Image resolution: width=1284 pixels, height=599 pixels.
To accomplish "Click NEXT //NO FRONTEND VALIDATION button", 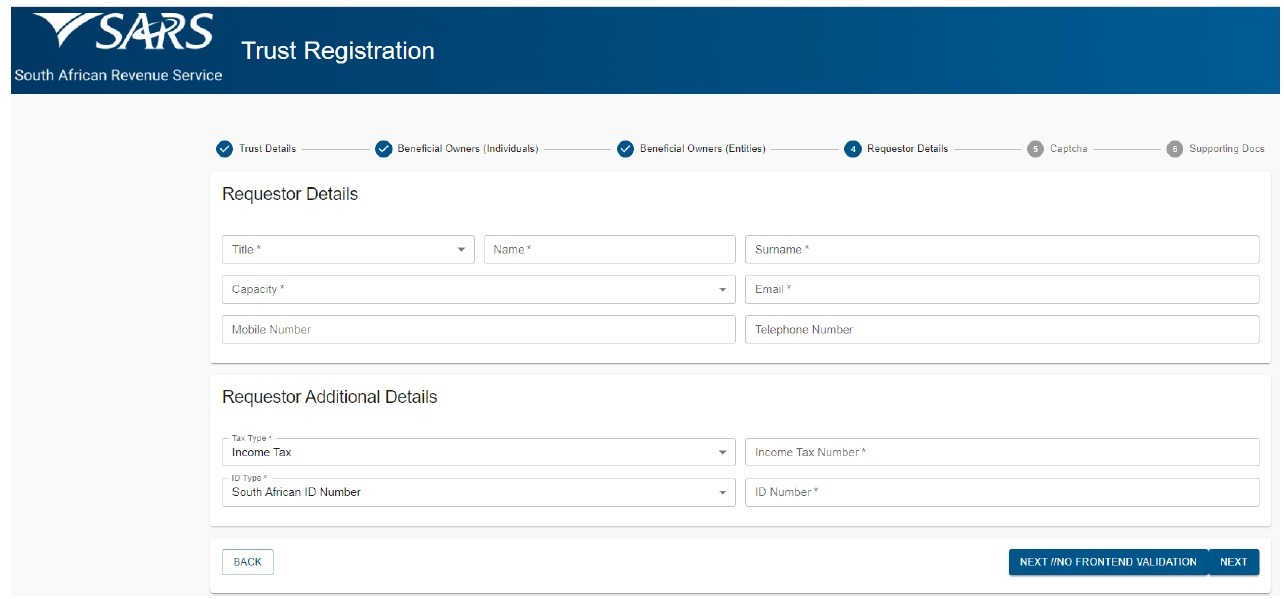I will pos(1107,562).
